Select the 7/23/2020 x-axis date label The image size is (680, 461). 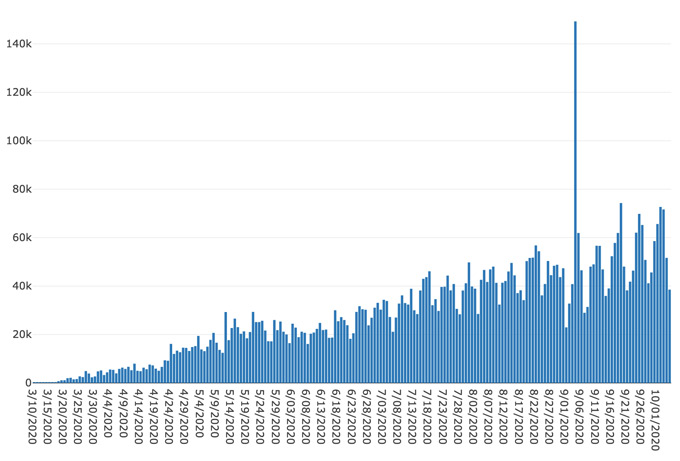tap(442, 416)
